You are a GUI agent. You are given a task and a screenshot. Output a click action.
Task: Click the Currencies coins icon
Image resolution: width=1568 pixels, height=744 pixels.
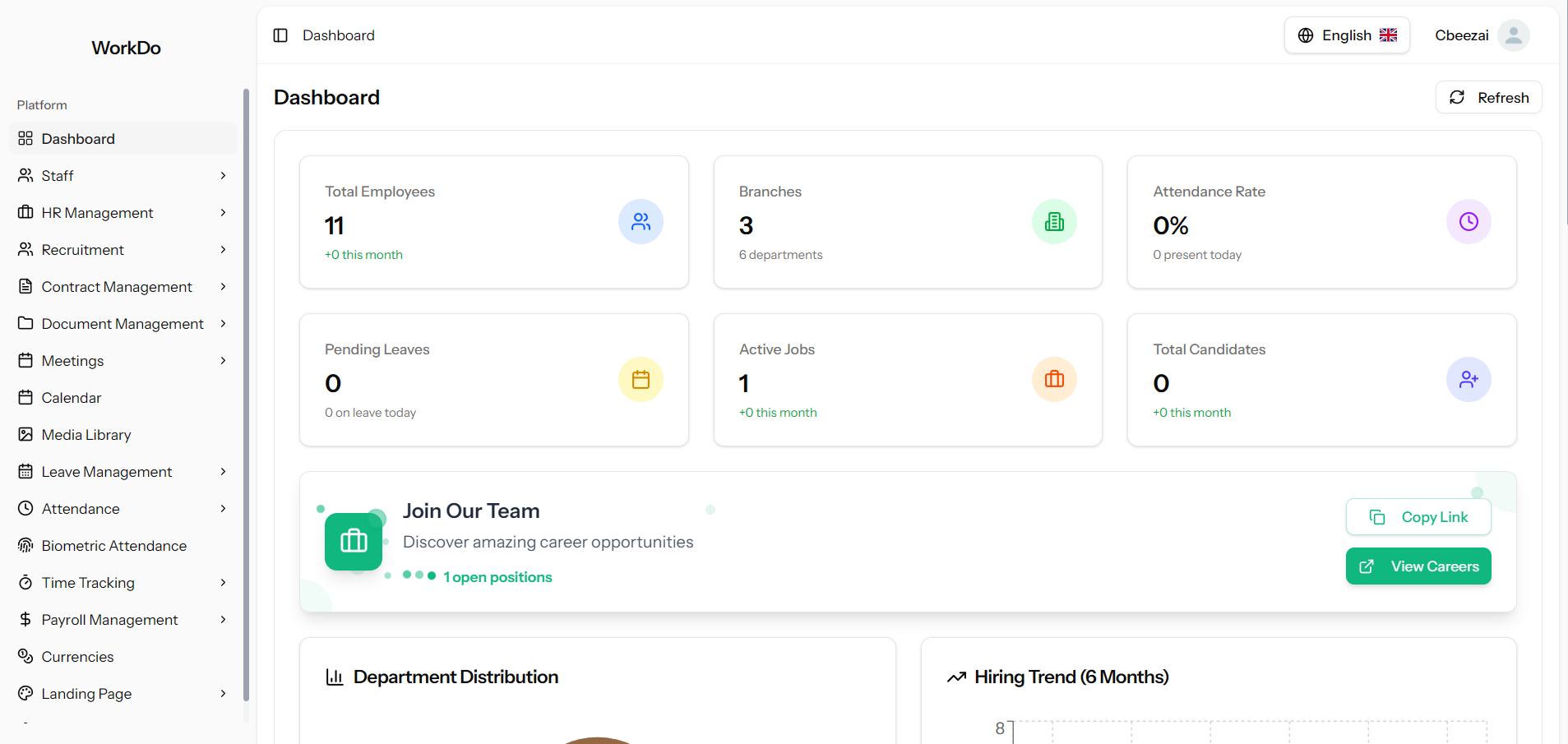[25, 656]
